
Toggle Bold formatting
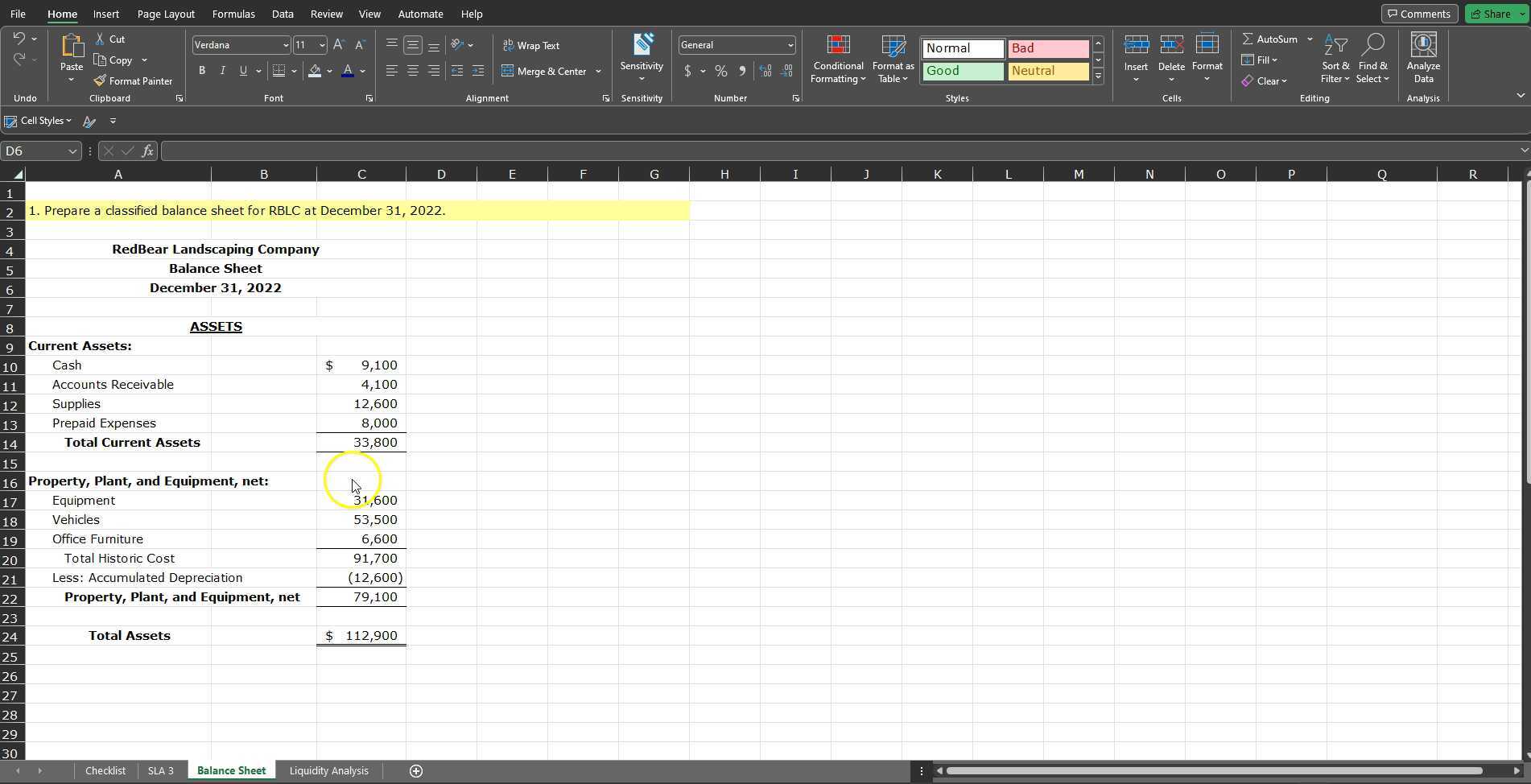[x=202, y=71]
